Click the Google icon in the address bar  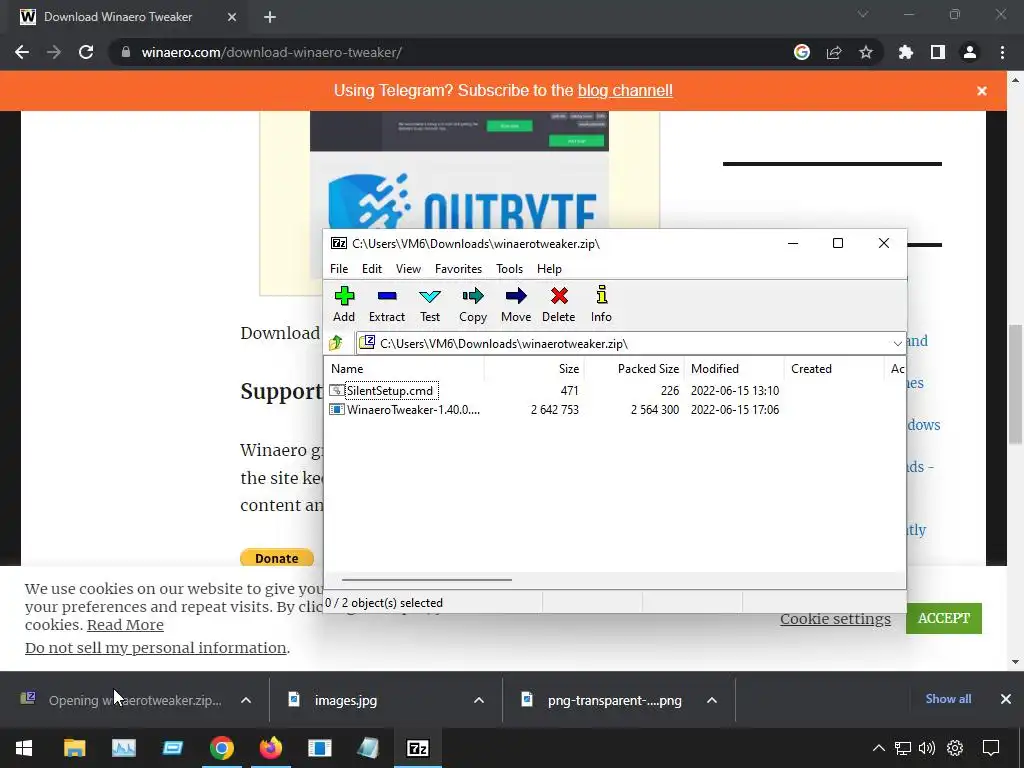click(x=802, y=52)
